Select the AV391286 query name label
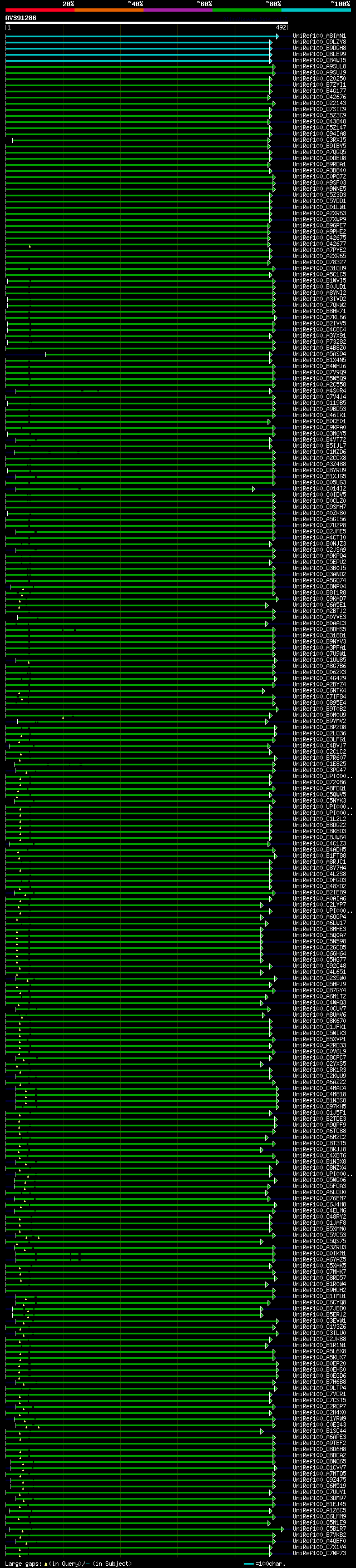The image size is (356, 1568). pyautogui.click(x=21, y=18)
